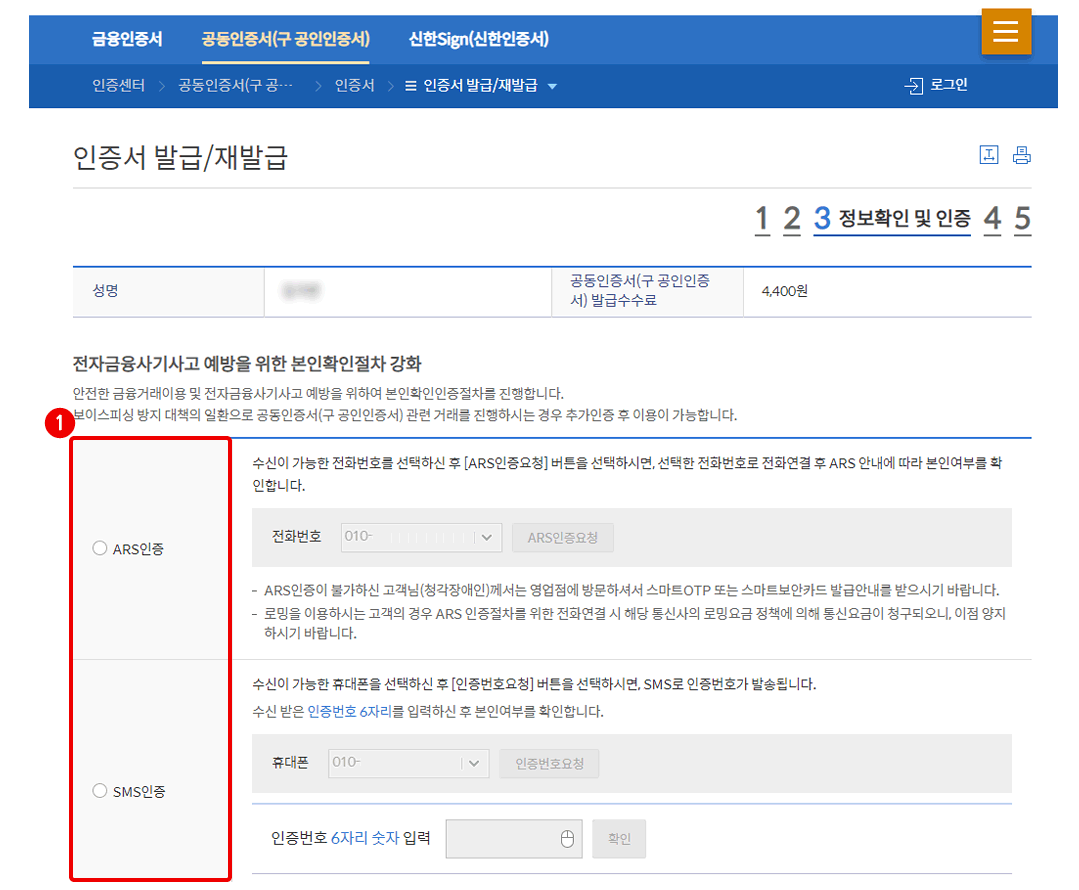Click the 인증서 발급/재발급 page heading
The image size is (1079, 890).
(x=180, y=158)
